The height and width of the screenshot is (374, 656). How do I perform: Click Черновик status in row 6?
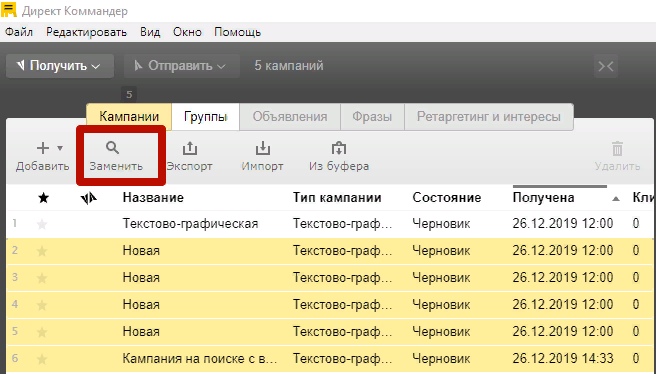pyautogui.click(x=441, y=359)
